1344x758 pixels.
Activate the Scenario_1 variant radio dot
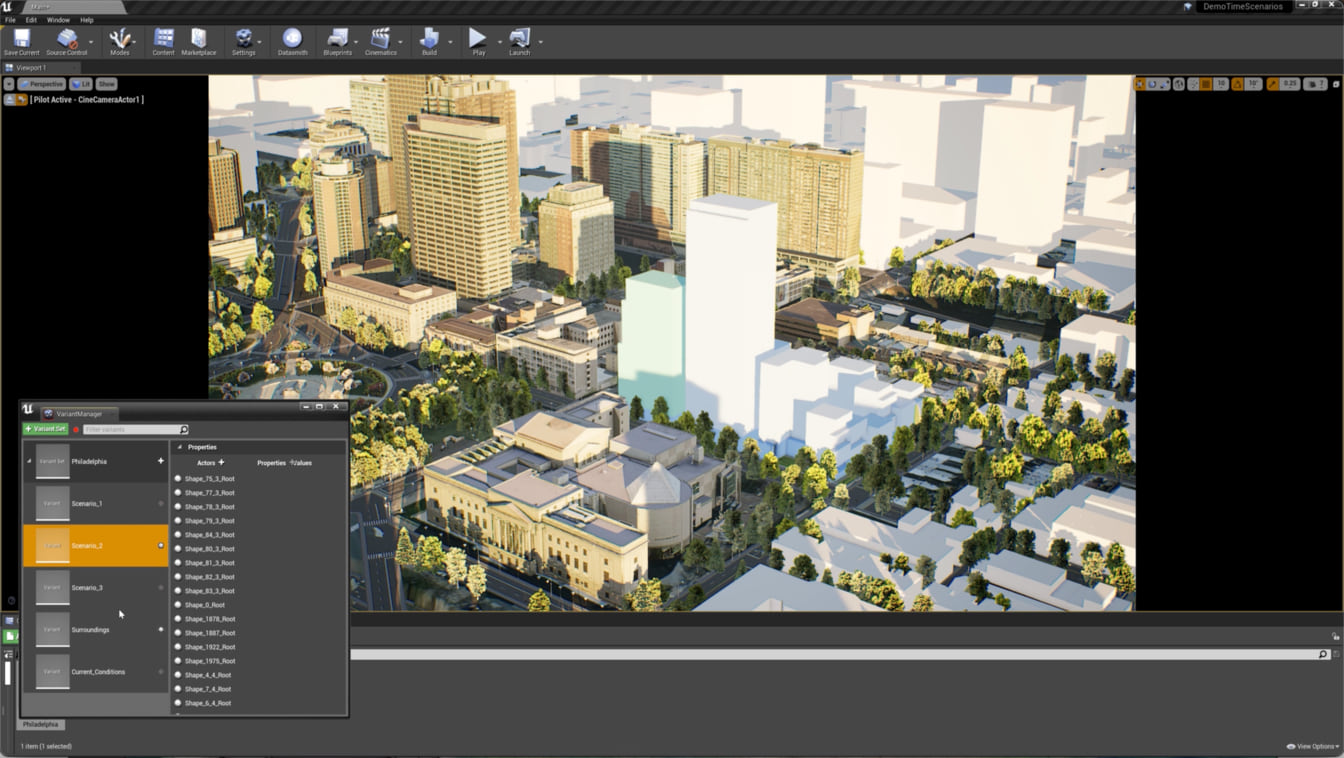coord(161,504)
